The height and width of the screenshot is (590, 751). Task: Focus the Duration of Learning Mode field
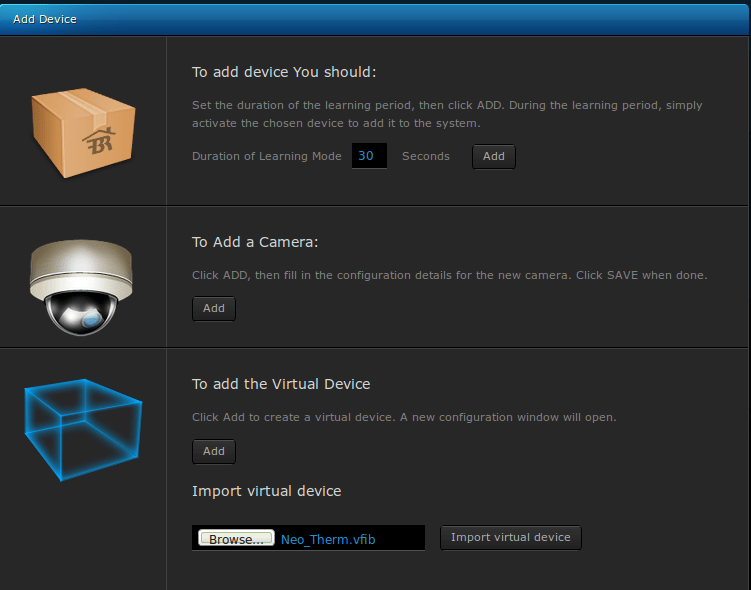(x=369, y=156)
